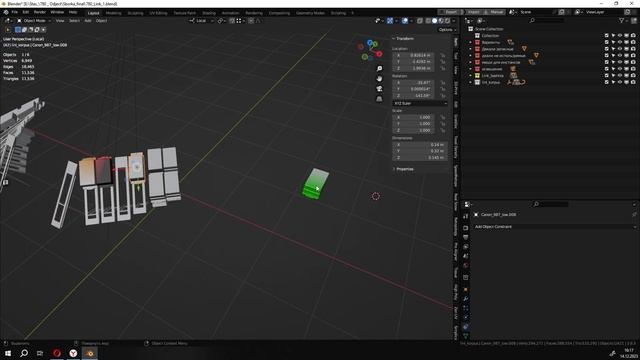Screen dimensions: 640x360
Task: Toggle X-ray mode in viewport header
Action: 420,20
